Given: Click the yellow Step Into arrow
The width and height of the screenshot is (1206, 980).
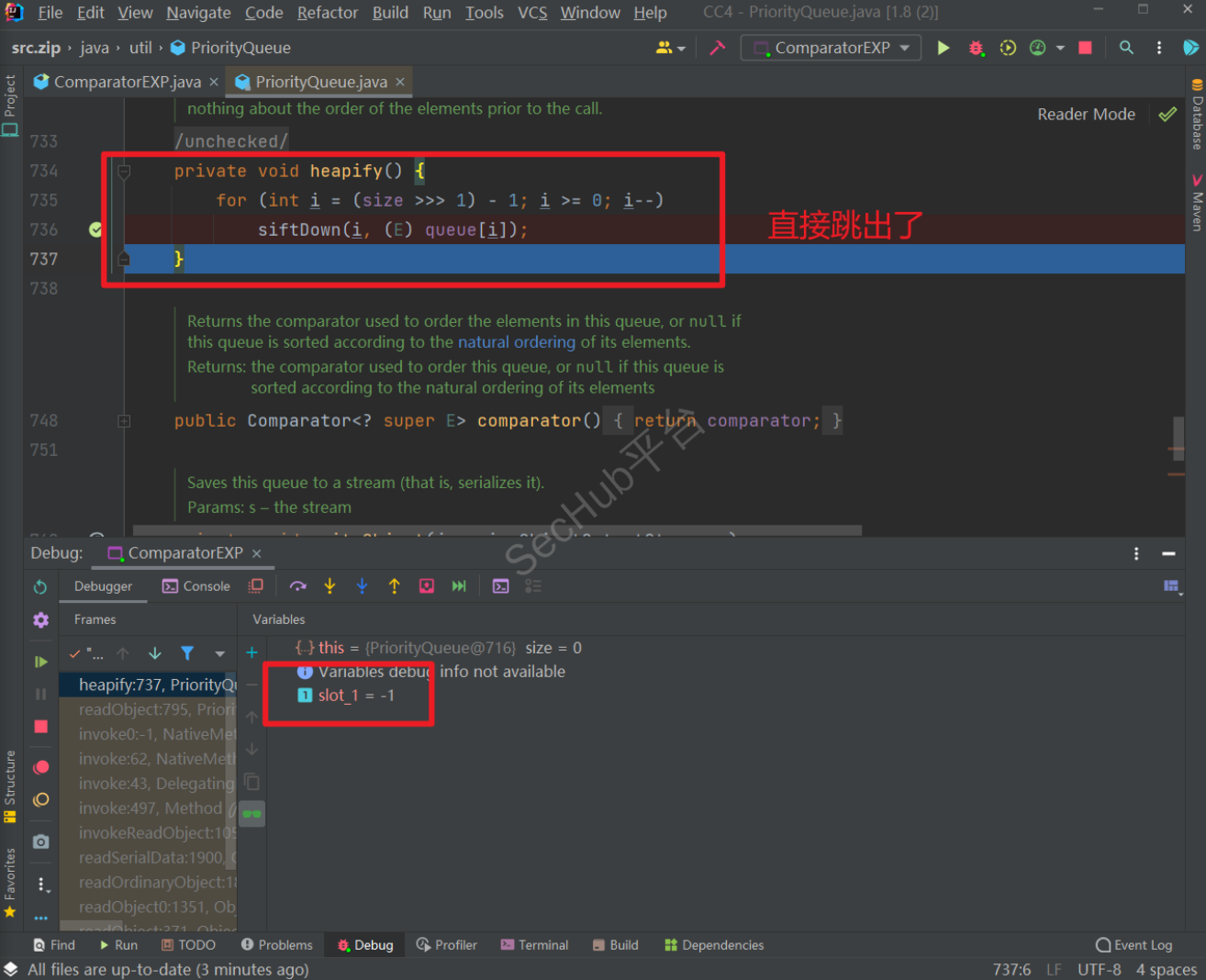Looking at the screenshot, I should tap(329, 586).
